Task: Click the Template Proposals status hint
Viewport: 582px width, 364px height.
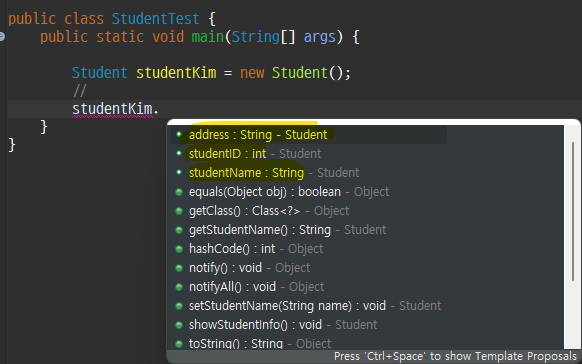Action: [455, 356]
